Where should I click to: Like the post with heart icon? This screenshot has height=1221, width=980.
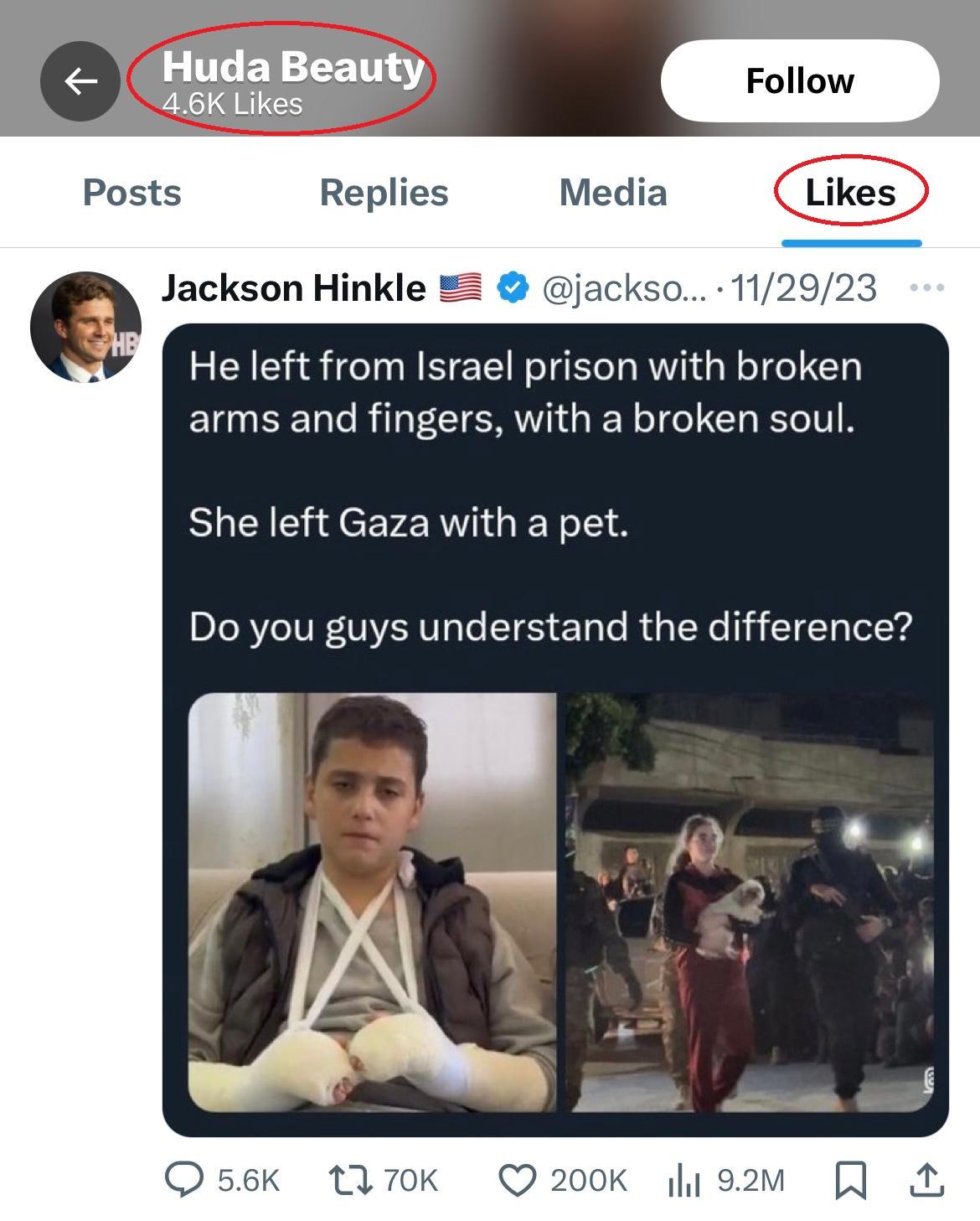coord(517,1180)
